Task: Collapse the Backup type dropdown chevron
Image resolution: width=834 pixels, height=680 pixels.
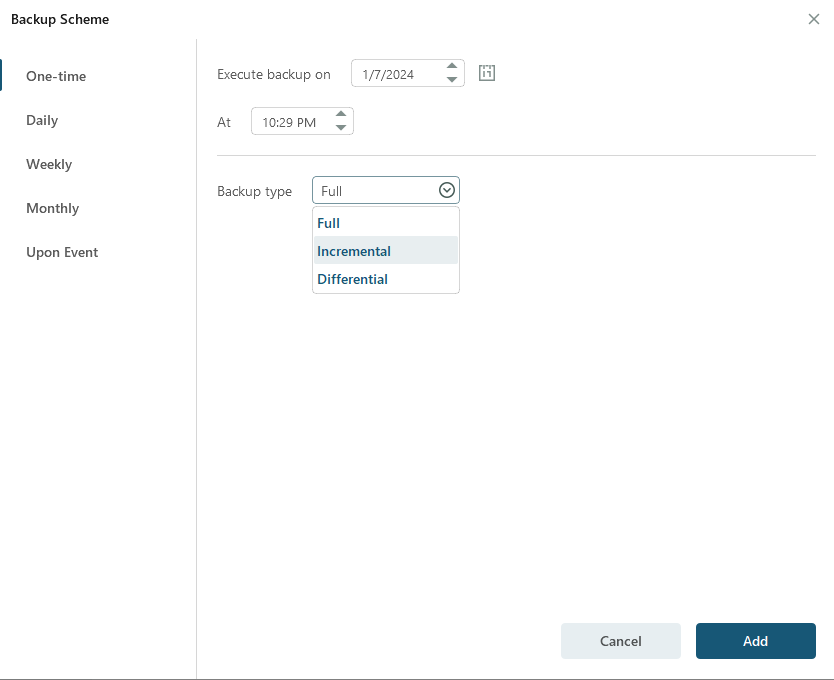Action: (x=447, y=191)
